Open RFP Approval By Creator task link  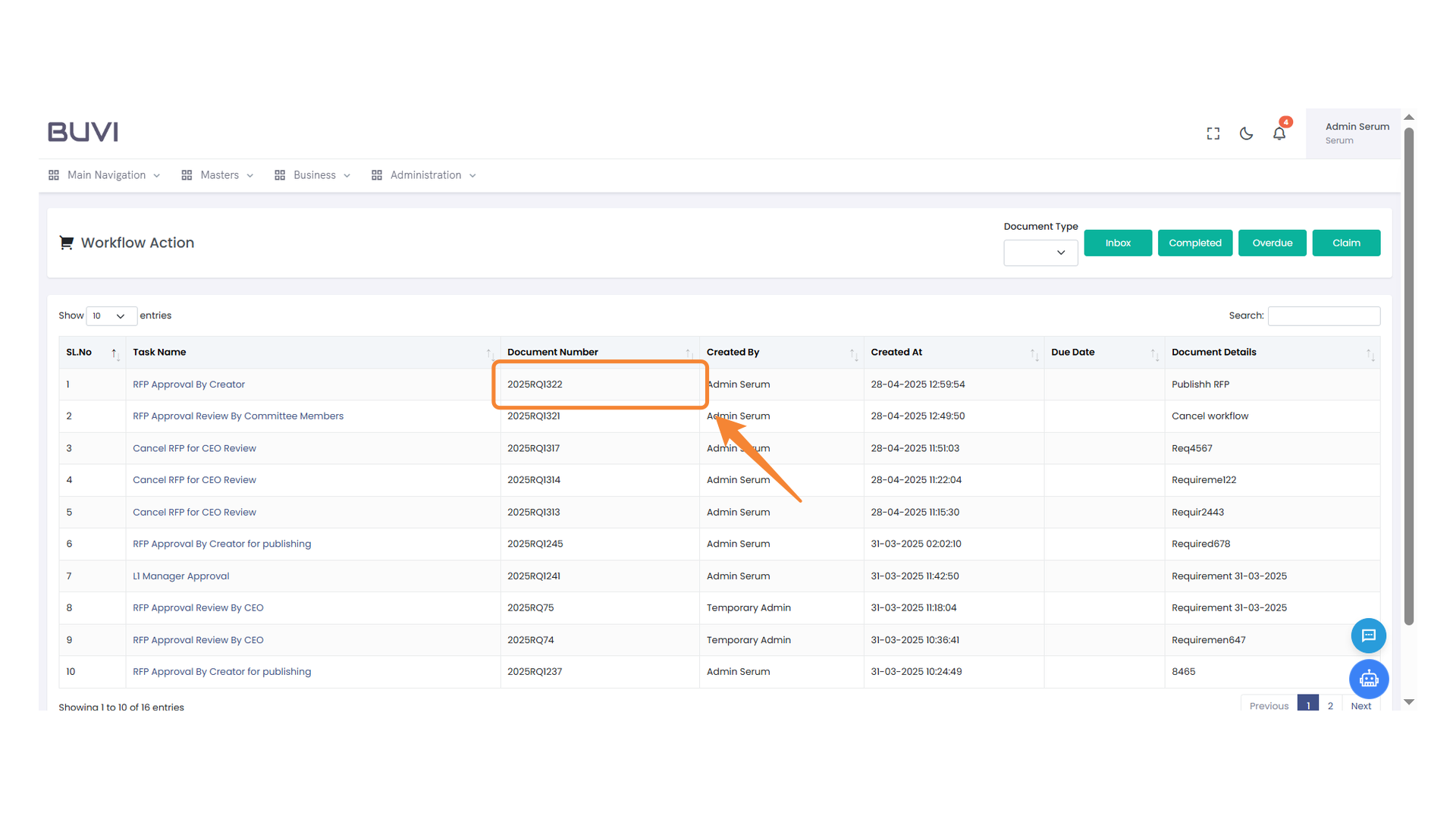[x=189, y=384]
